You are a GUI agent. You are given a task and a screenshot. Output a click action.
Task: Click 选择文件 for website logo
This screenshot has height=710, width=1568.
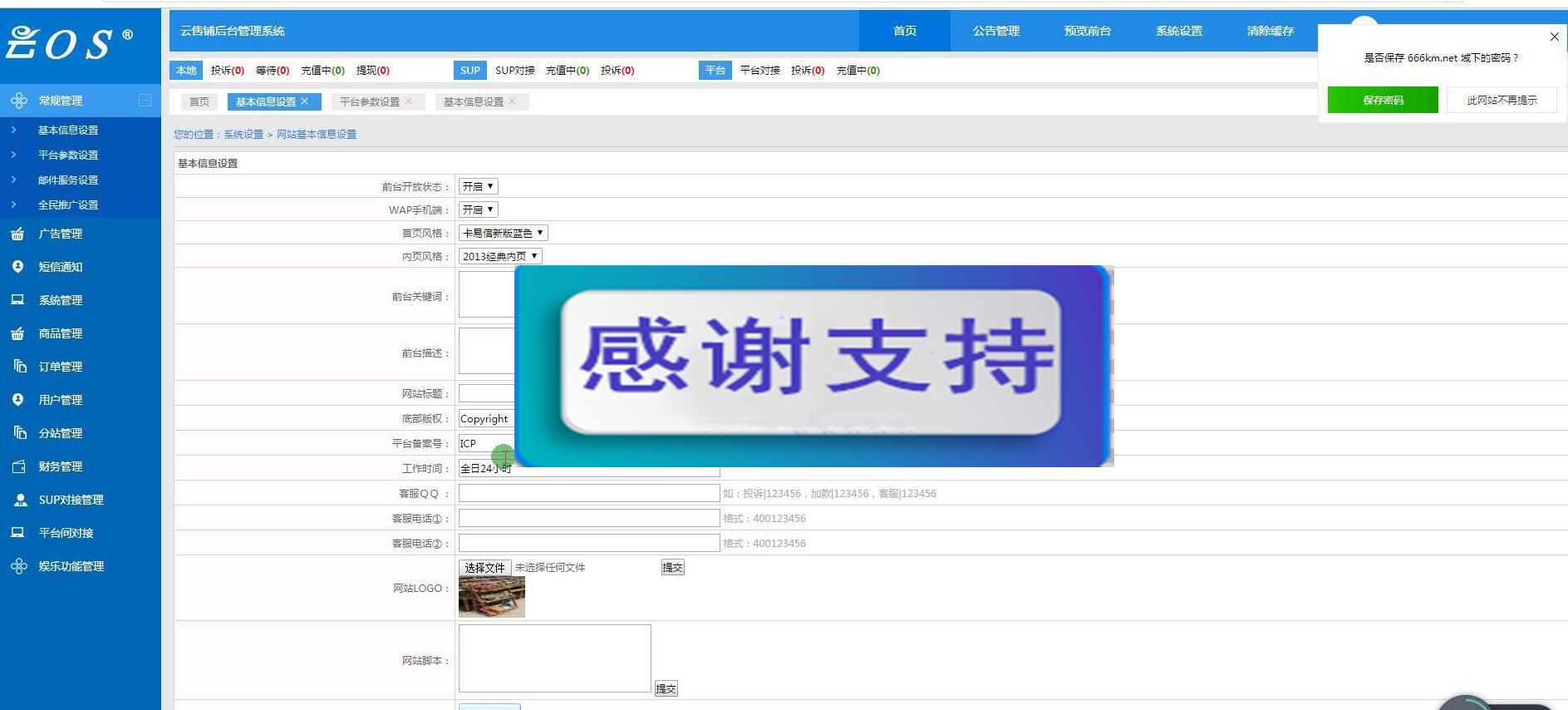[x=484, y=568]
